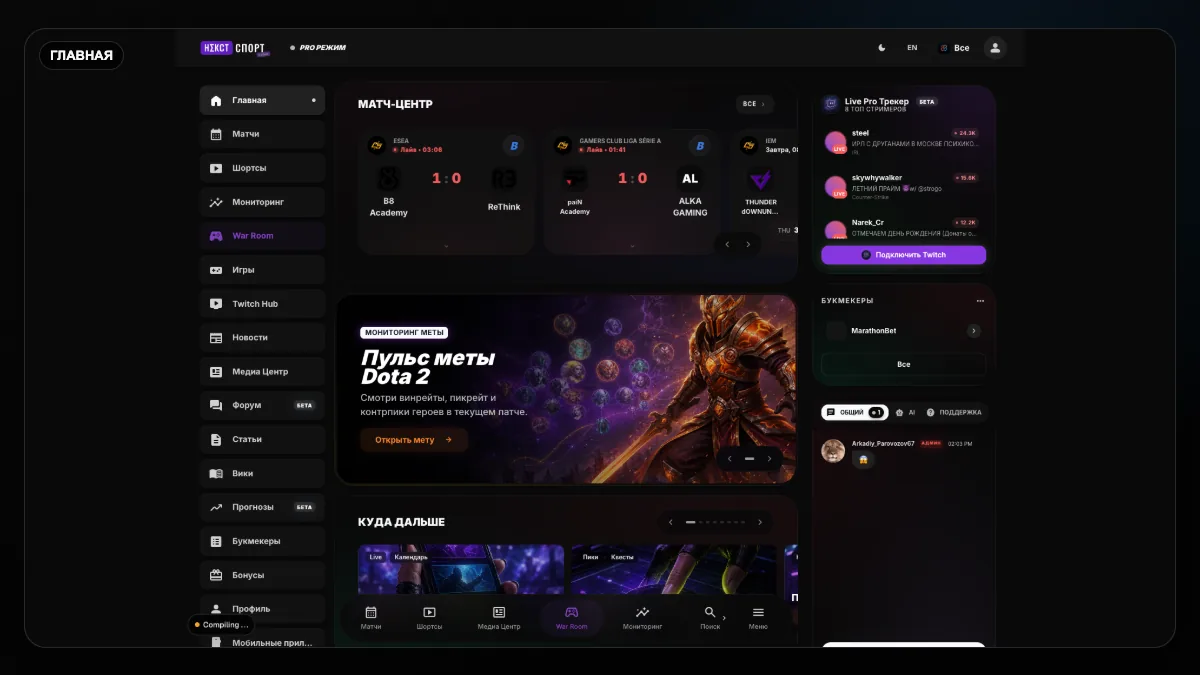1200x675 pixels.
Task: Show next matches with Матч-центр right arrow
Action: [748, 244]
